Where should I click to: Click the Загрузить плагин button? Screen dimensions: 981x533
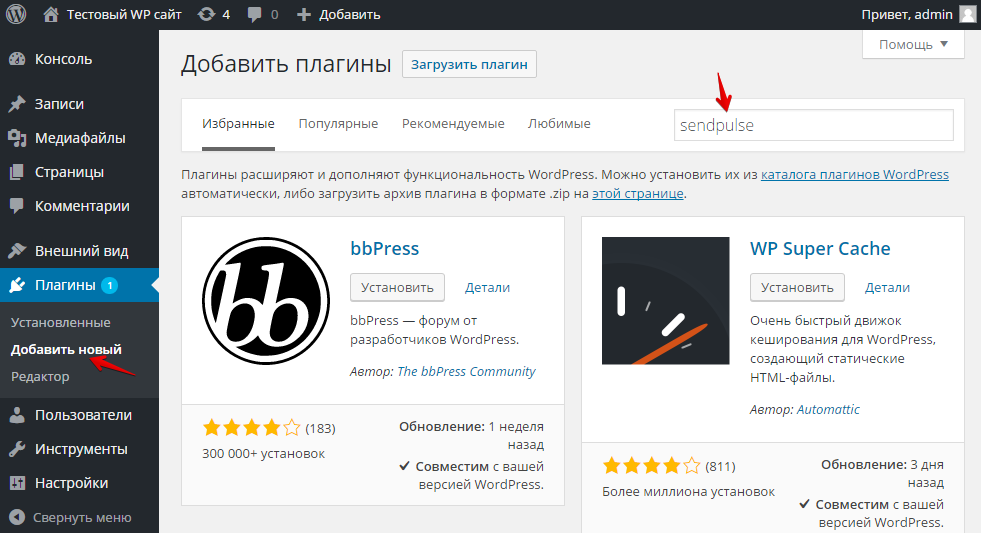[x=469, y=64]
